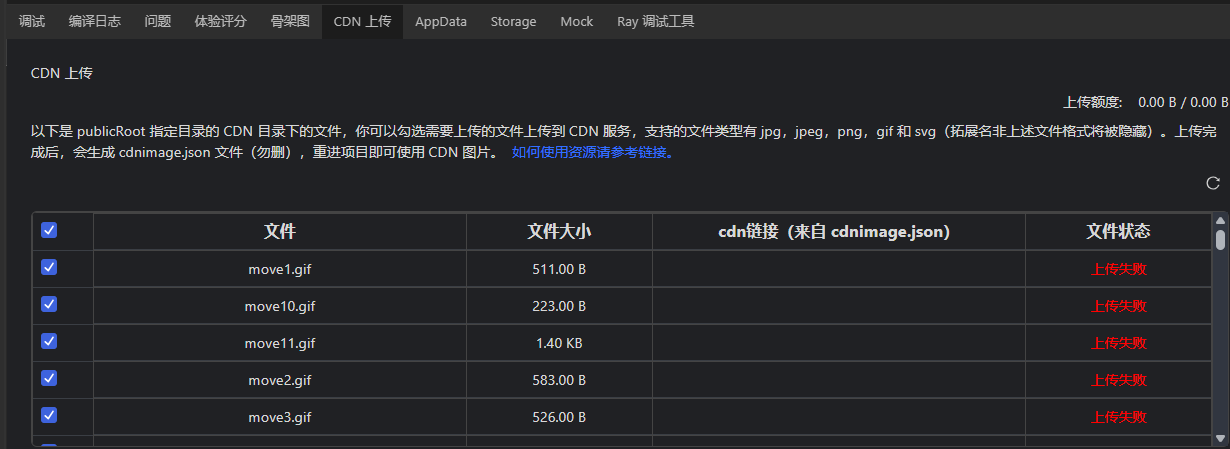Image resolution: width=1230 pixels, height=449 pixels.
Task: Click the 上传额度 0.00 B / 0.00 B value
Action: point(1183,102)
